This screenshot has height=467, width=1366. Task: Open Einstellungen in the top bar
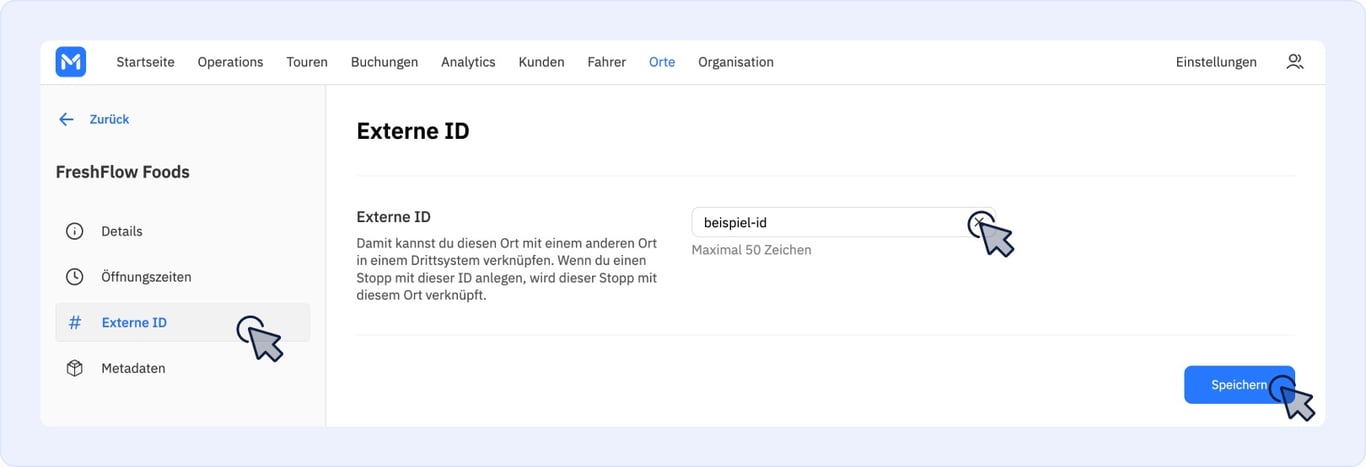point(1216,62)
